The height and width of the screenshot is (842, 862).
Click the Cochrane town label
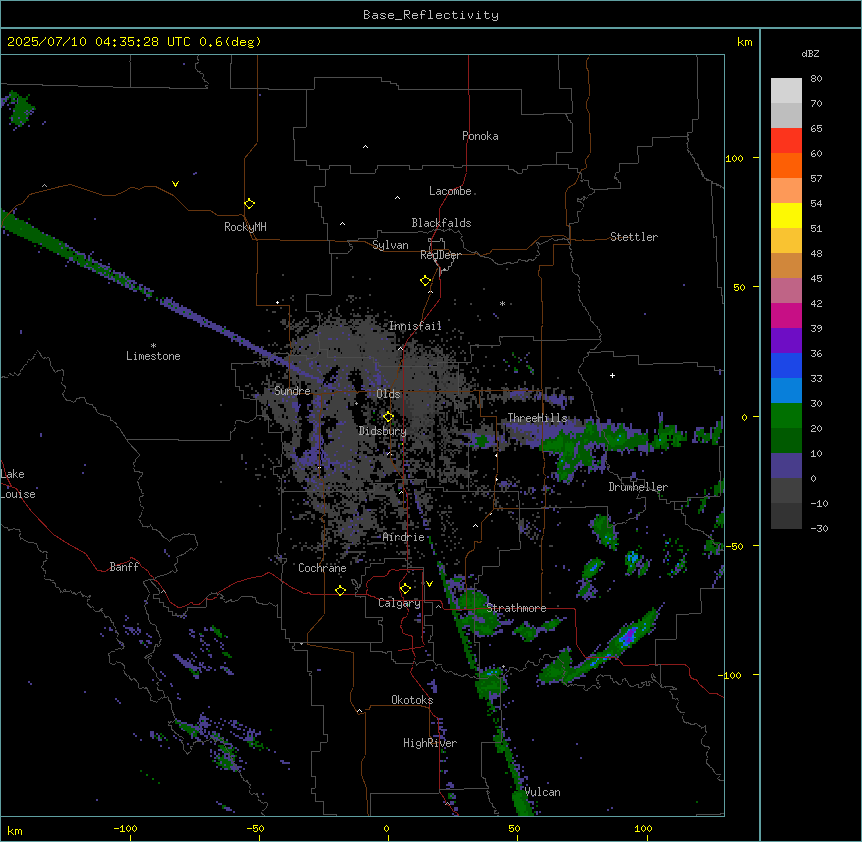(322, 568)
